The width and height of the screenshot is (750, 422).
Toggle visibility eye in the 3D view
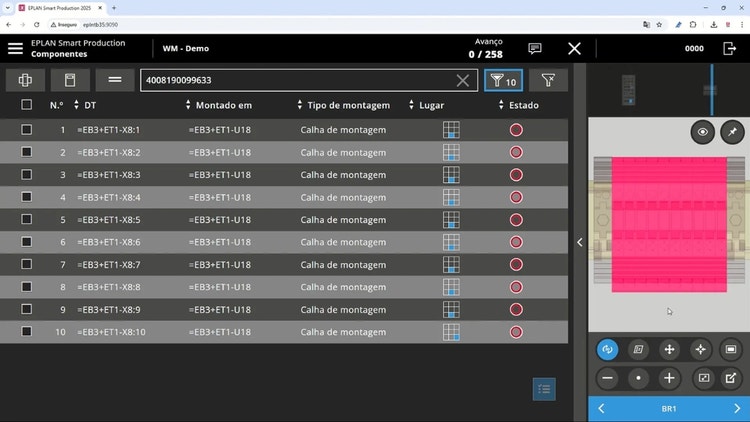(x=703, y=131)
